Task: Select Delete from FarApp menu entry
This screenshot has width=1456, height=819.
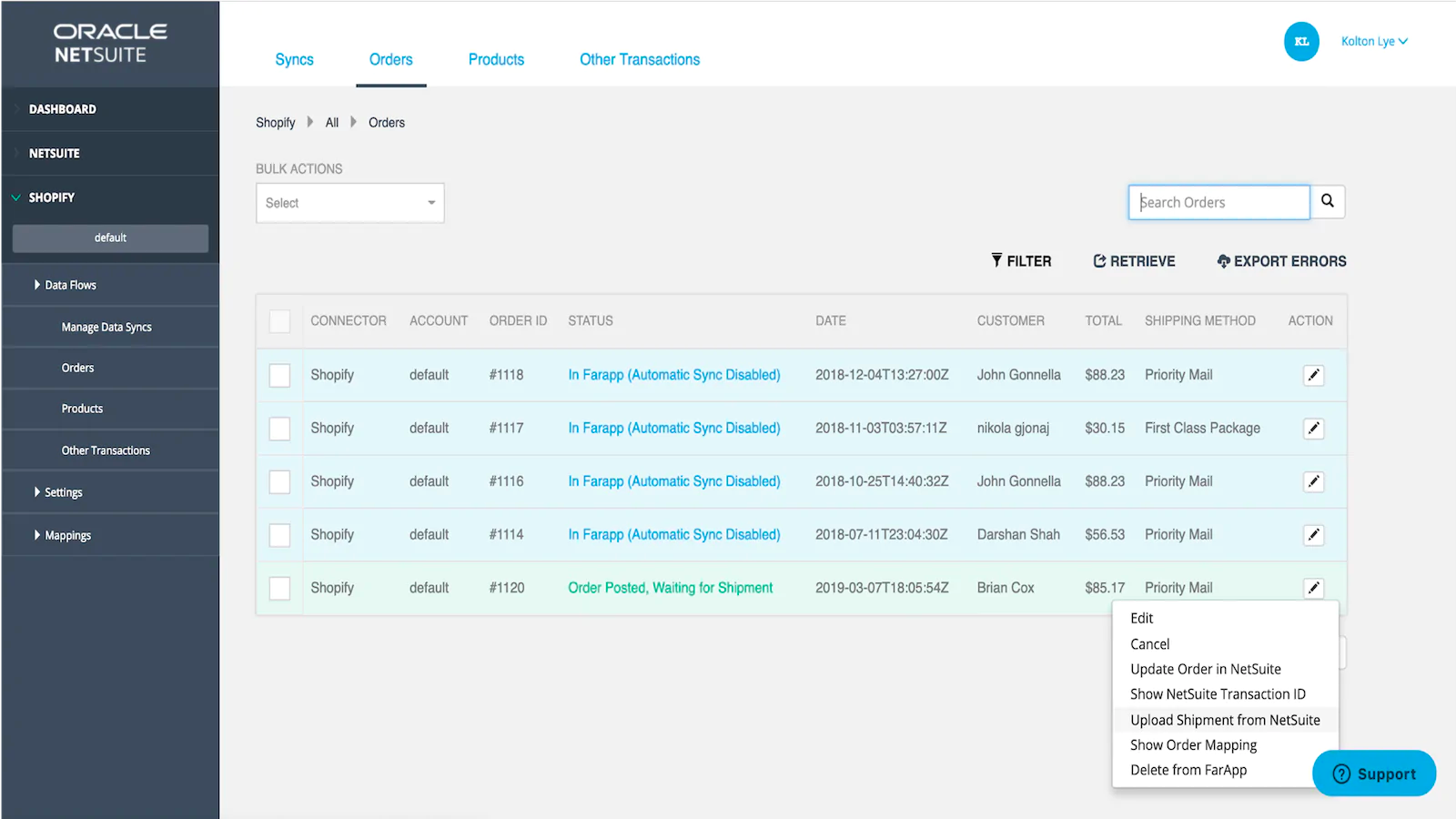Action: tap(1188, 770)
